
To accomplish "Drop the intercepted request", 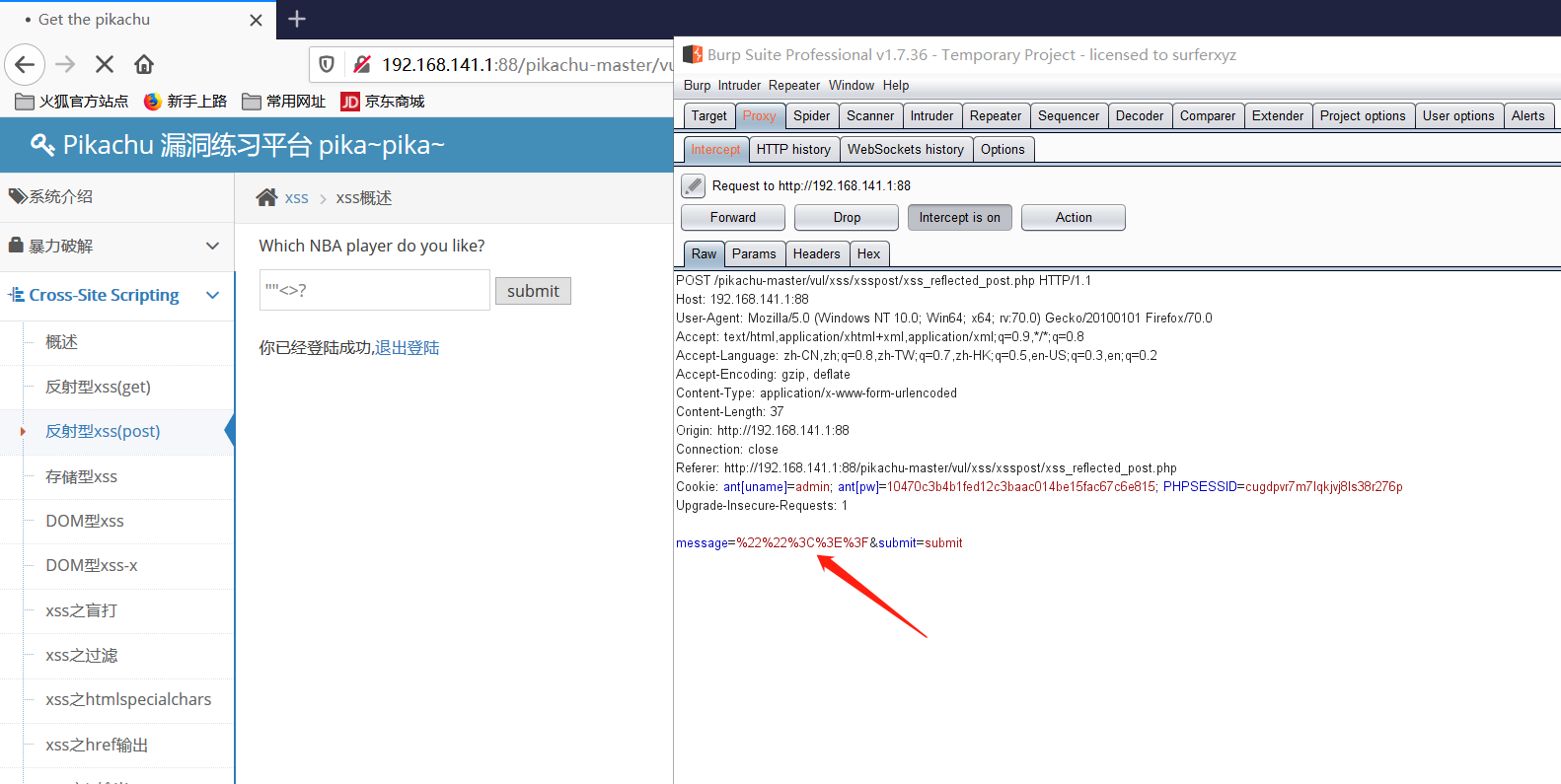I will pos(847,217).
